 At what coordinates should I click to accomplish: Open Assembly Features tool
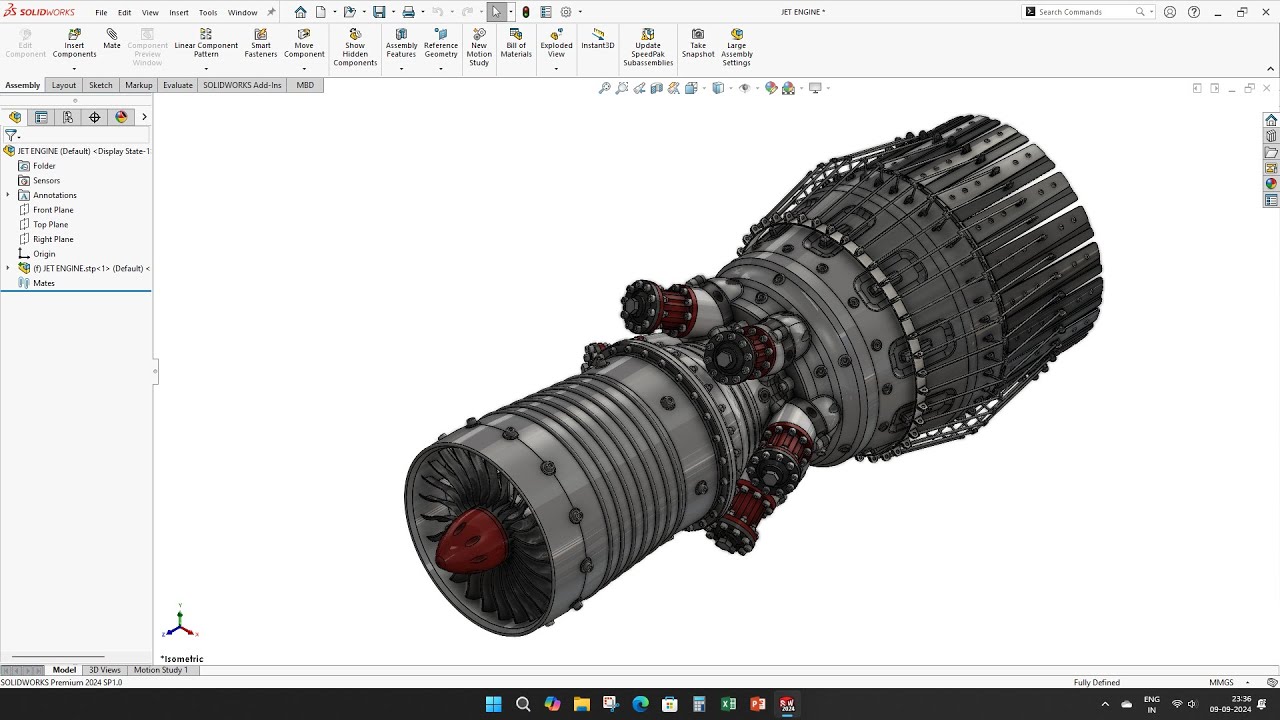[401, 44]
